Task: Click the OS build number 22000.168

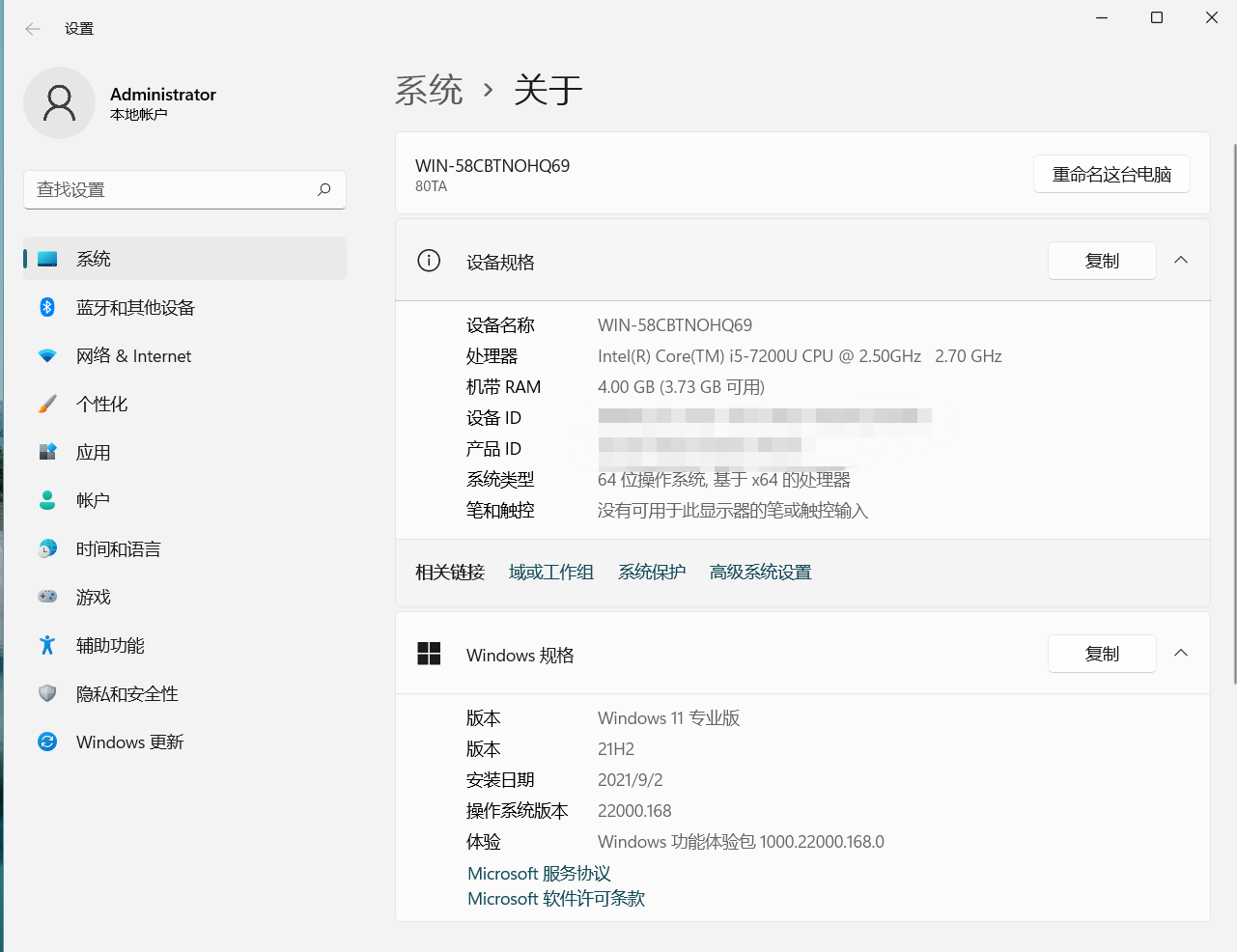Action: [634, 811]
